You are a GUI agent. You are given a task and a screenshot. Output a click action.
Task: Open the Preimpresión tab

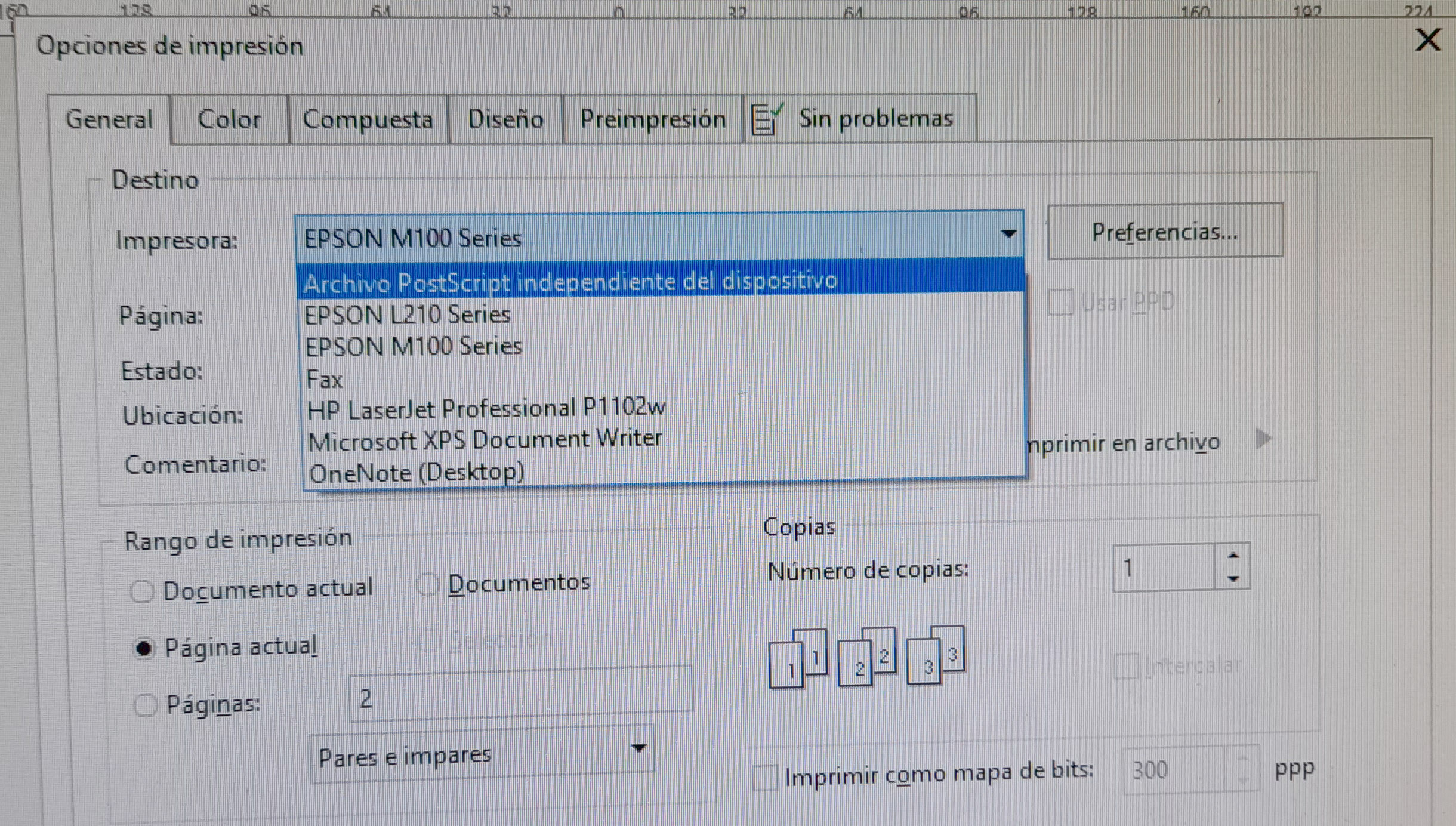click(653, 119)
